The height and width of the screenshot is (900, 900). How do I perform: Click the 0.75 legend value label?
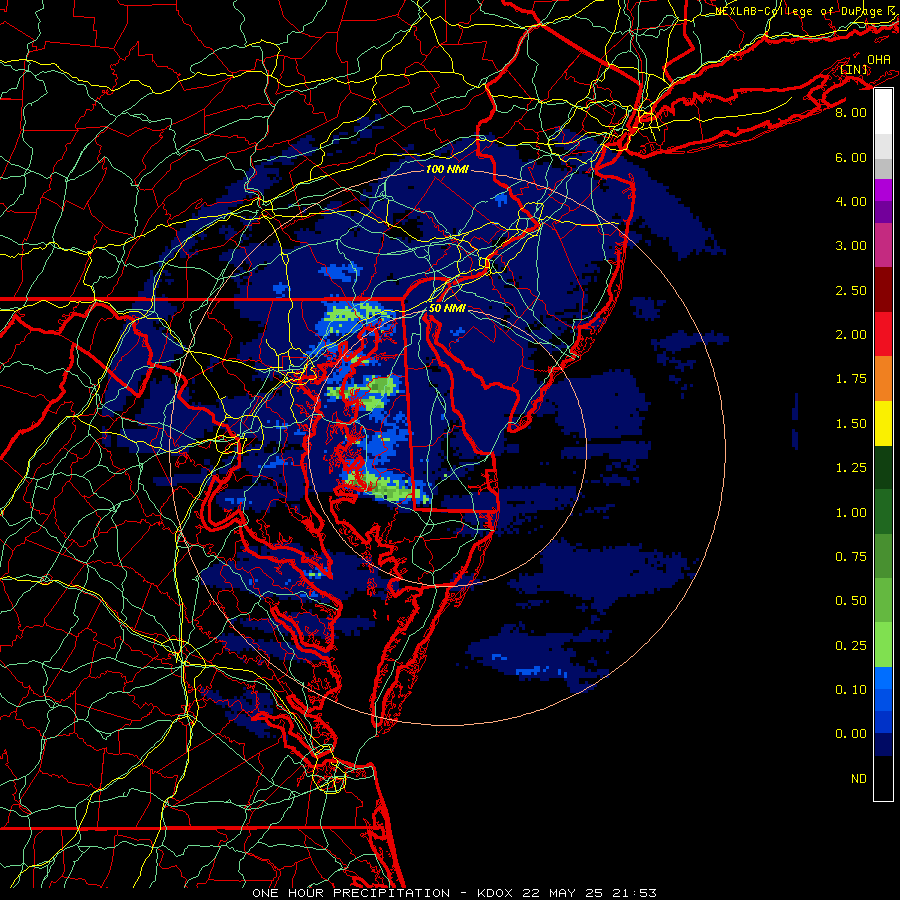(x=851, y=557)
